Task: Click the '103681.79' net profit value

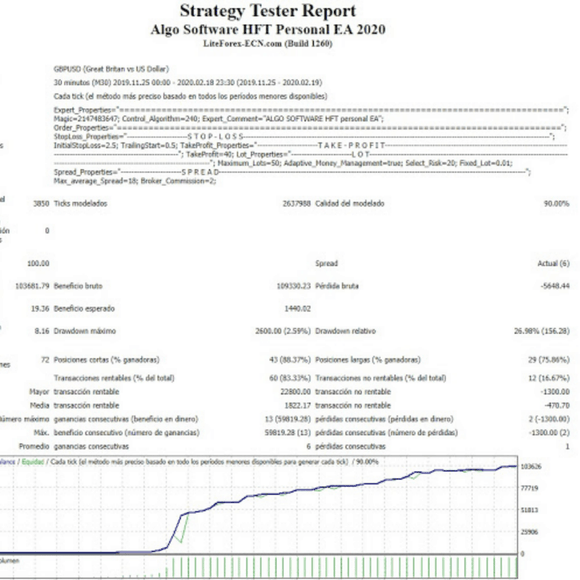Action: tap(32, 286)
